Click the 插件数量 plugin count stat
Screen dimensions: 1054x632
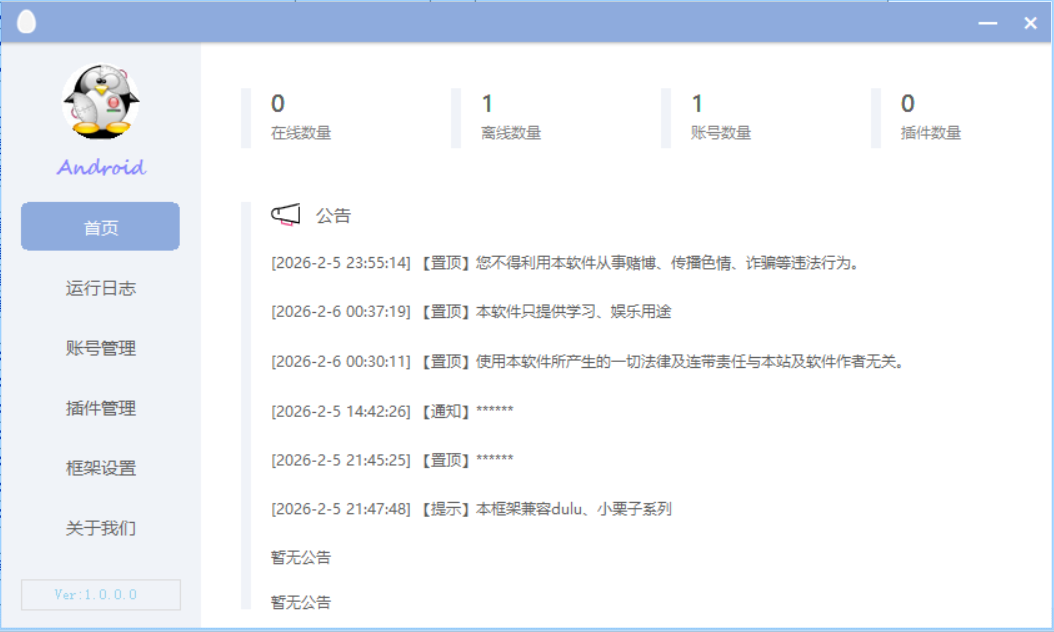click(x=931, y=117)
